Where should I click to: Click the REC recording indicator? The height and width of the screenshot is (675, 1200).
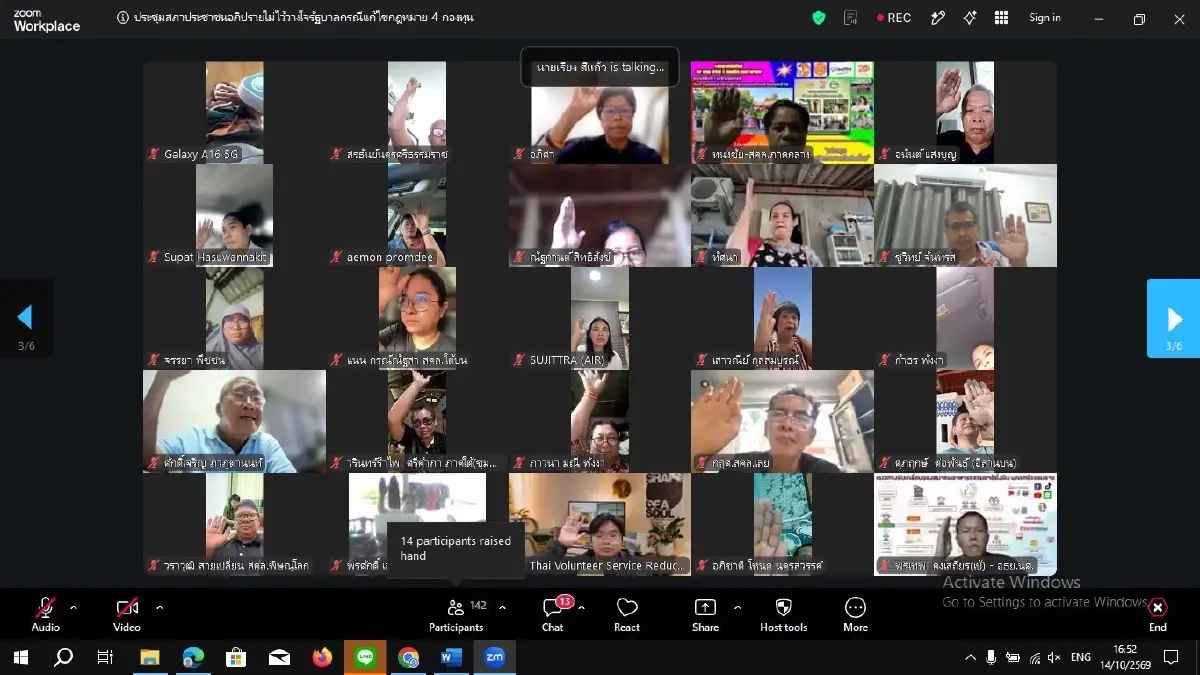point(894,17)
